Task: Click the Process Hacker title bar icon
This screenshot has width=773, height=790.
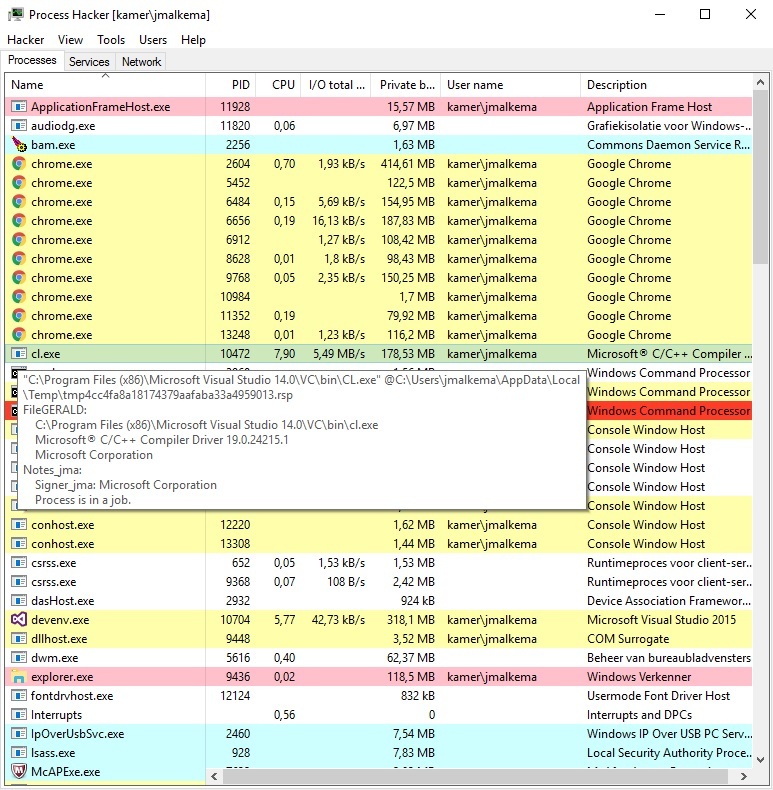Action: [x=15, y=15]
